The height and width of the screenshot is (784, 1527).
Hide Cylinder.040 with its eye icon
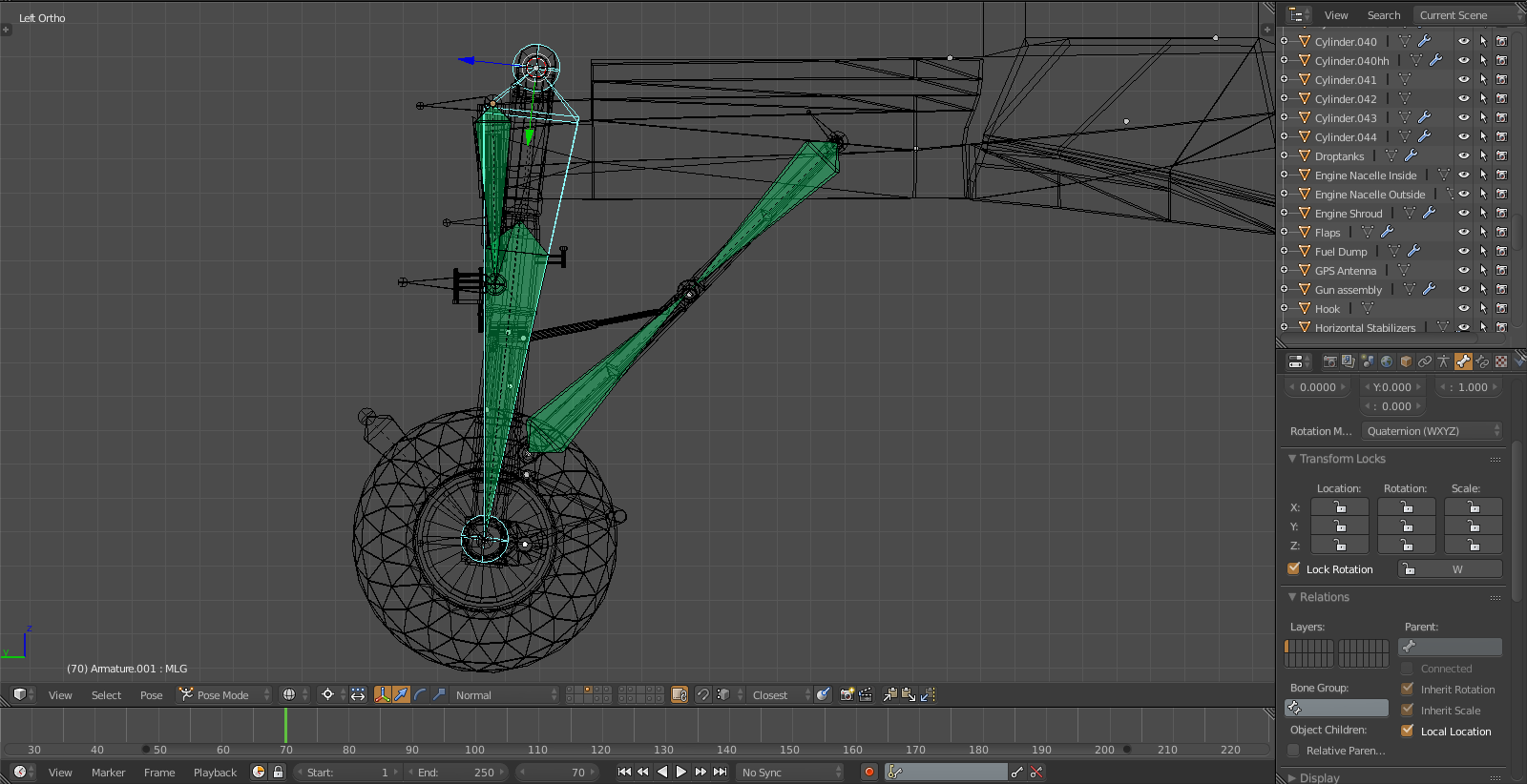(1463, 41)
